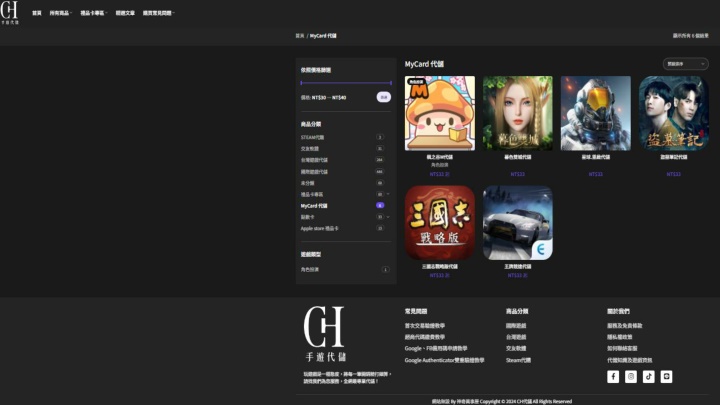Screen dimensions: 720x405
Task: Expand the 禮品卡專區 sidebar category arrow
Action: coord(388,194)
